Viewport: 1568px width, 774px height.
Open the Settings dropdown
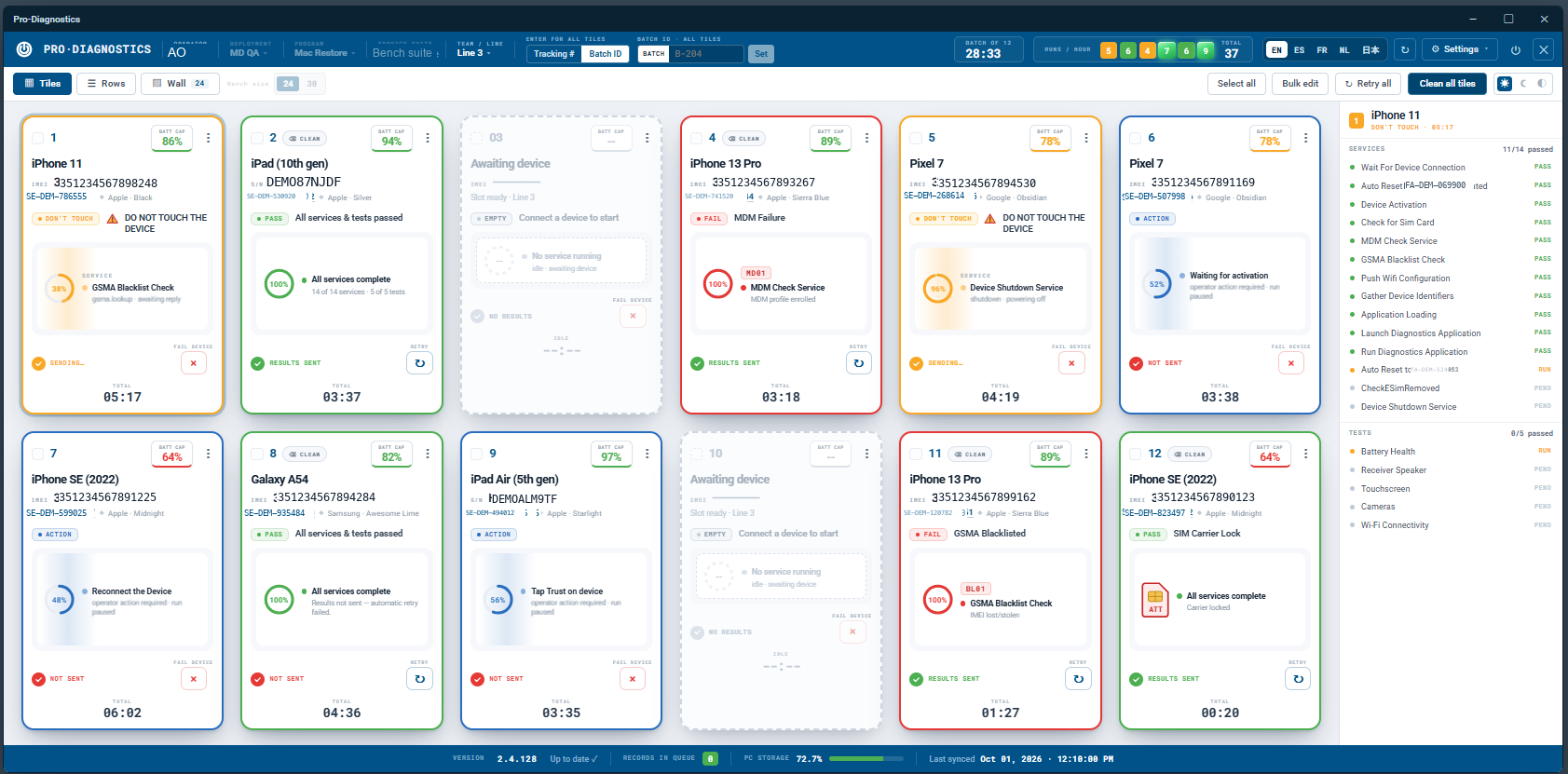point(1460,49)
